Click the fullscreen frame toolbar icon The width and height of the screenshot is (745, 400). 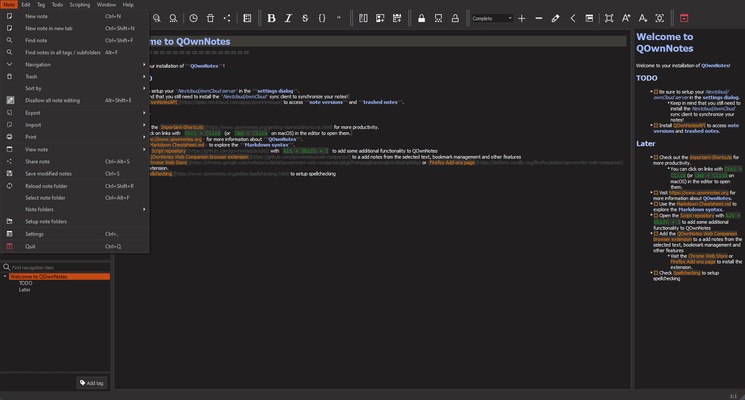point(609,18)
